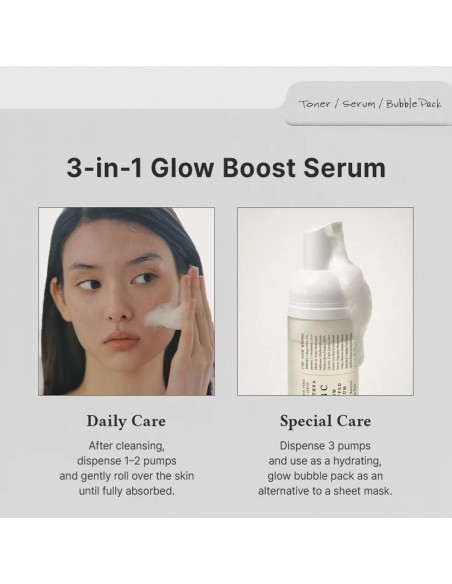This screenshot has width=452, height=584.
Task: Click the 'glow bubble pack as an' line
Action: (x=325, y=476)
